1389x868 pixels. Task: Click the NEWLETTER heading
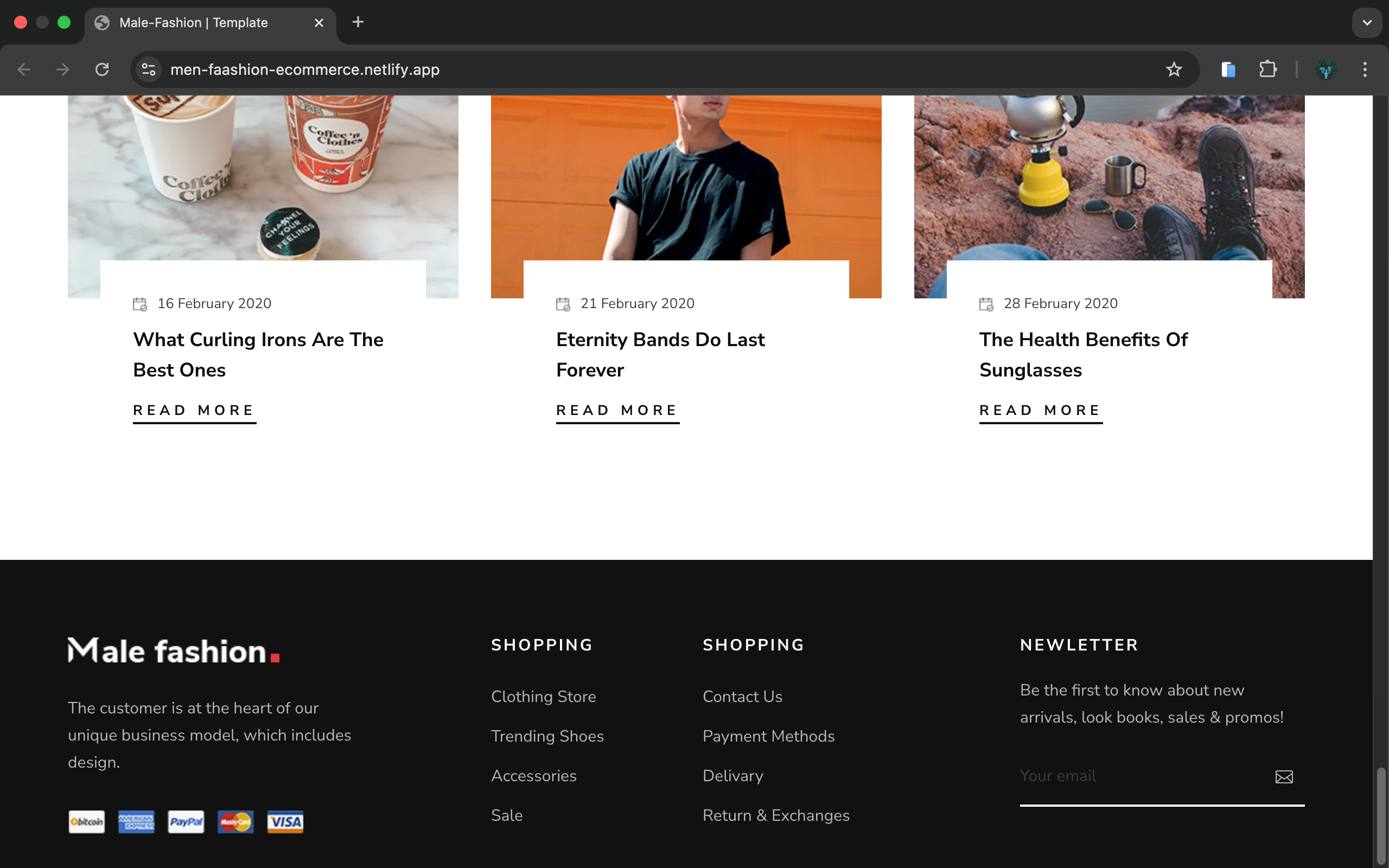tap(1079, 644)
